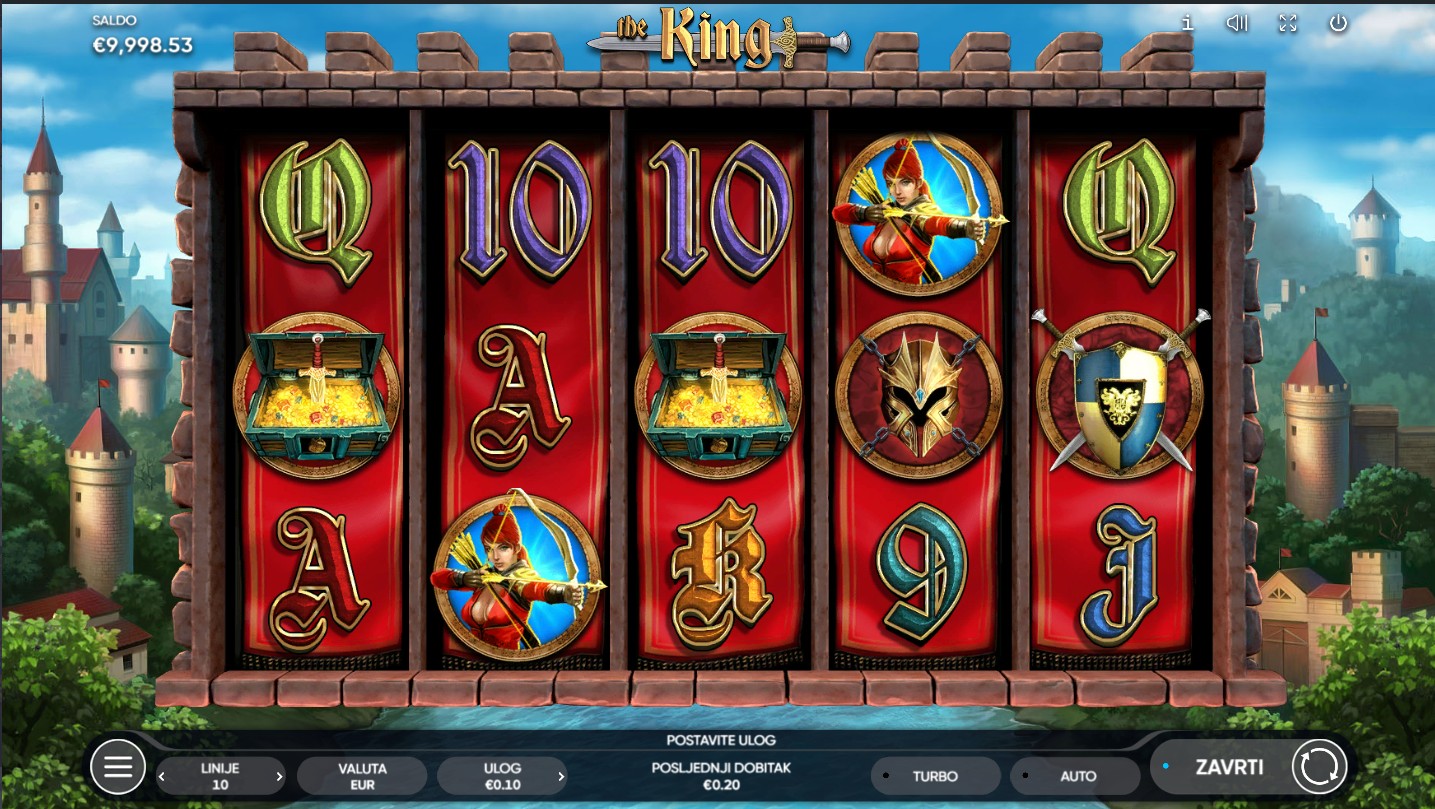Click the shield with crossed swords symbol
This screenshot has height=809, width=1435.
click(1120, 391)
